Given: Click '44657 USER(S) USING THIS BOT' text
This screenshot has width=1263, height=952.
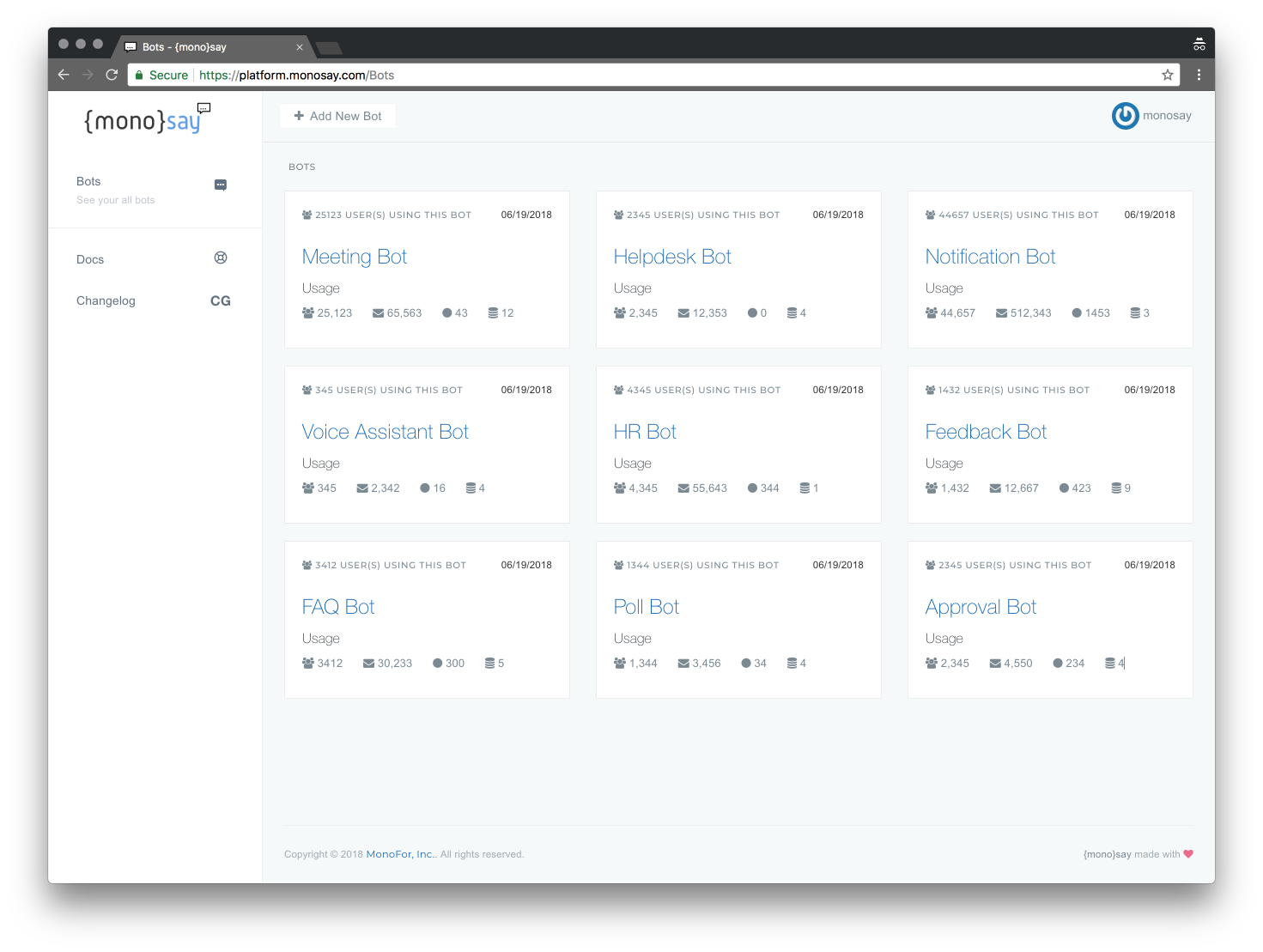Looking at the screenshot, I should click(1018, 215).
